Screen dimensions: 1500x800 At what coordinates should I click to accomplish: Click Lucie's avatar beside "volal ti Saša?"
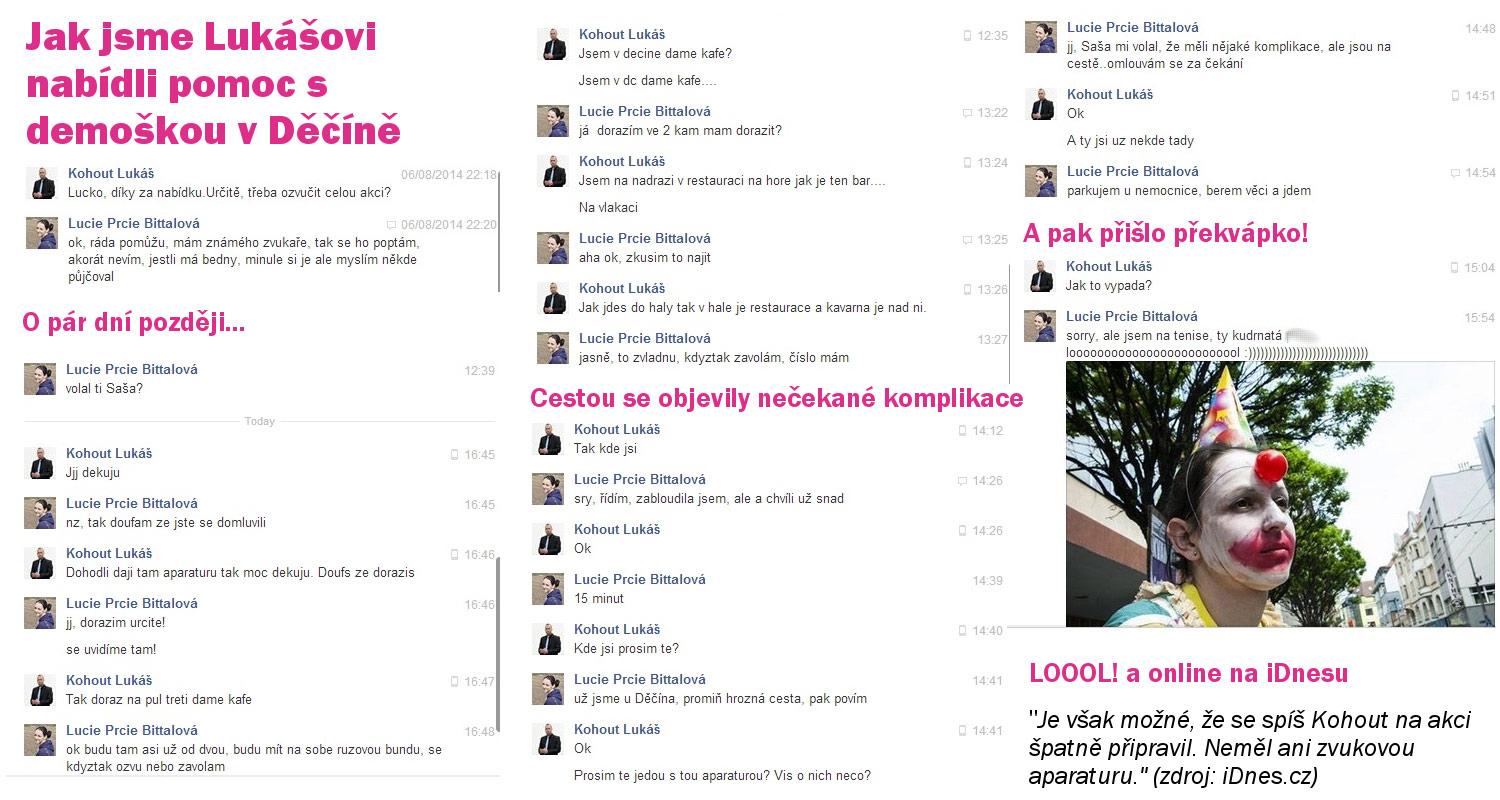click(x=40, y=379)
